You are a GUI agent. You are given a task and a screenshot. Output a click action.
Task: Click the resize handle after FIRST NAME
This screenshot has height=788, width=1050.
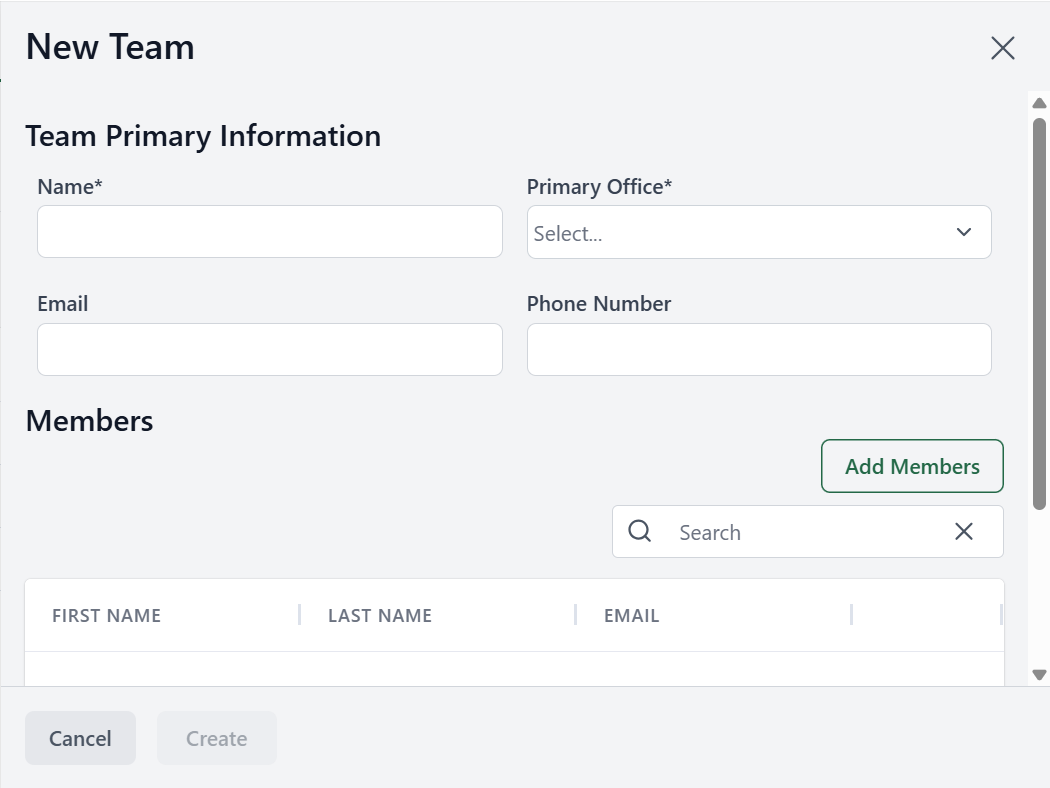point(299,615)
